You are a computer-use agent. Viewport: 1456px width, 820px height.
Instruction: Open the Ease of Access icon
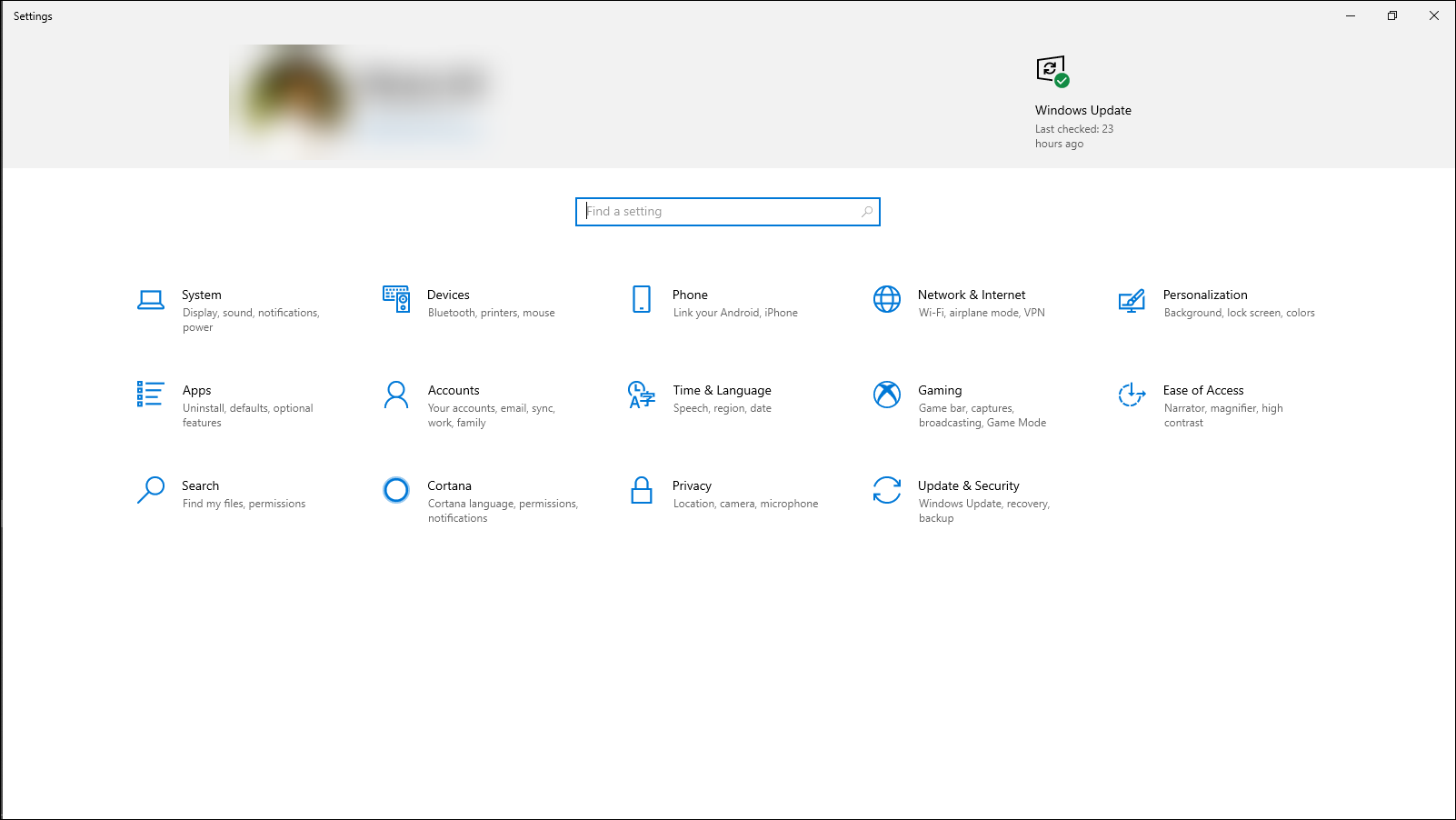[x=1132, y=395]
